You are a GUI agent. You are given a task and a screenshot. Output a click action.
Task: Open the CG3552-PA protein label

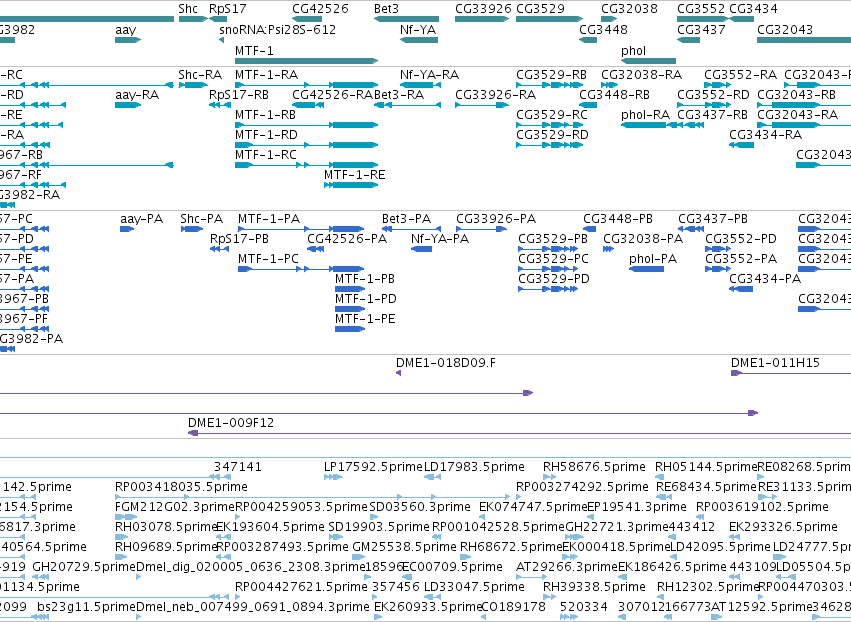tap(741, 259)
